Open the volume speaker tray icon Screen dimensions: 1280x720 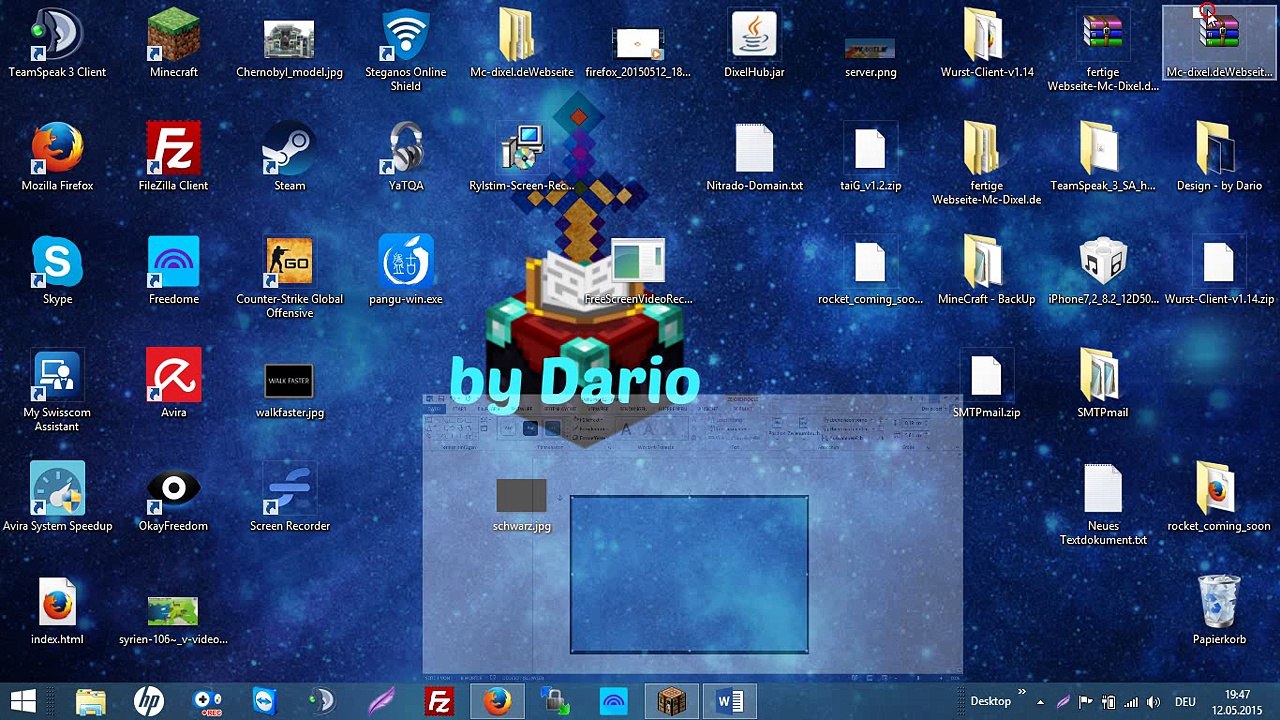pos(1153,702)
